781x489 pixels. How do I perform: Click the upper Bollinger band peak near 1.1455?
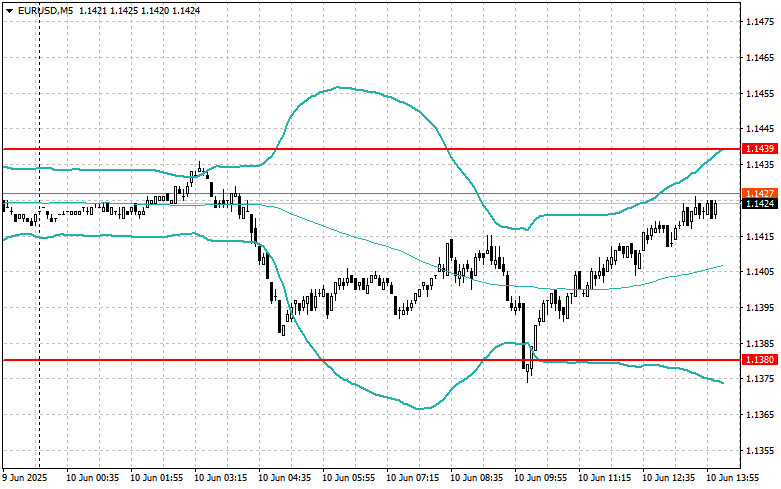point(339,88)
